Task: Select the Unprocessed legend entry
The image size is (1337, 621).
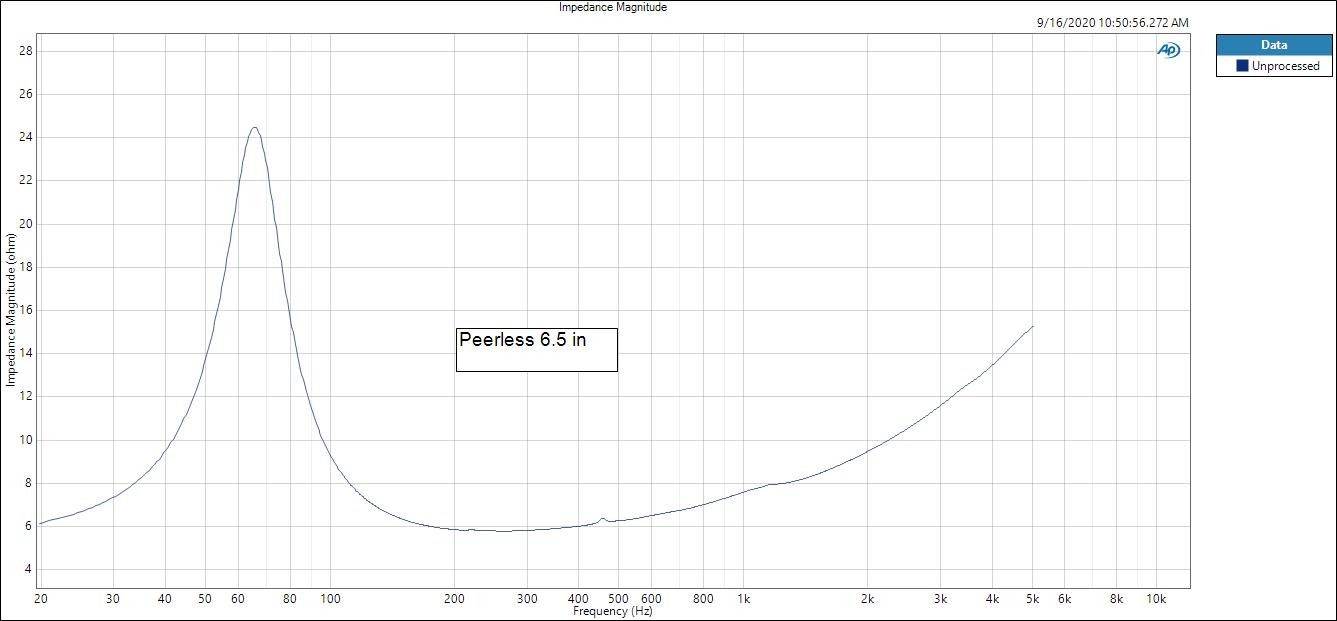Action: (x=1273, y=66)
